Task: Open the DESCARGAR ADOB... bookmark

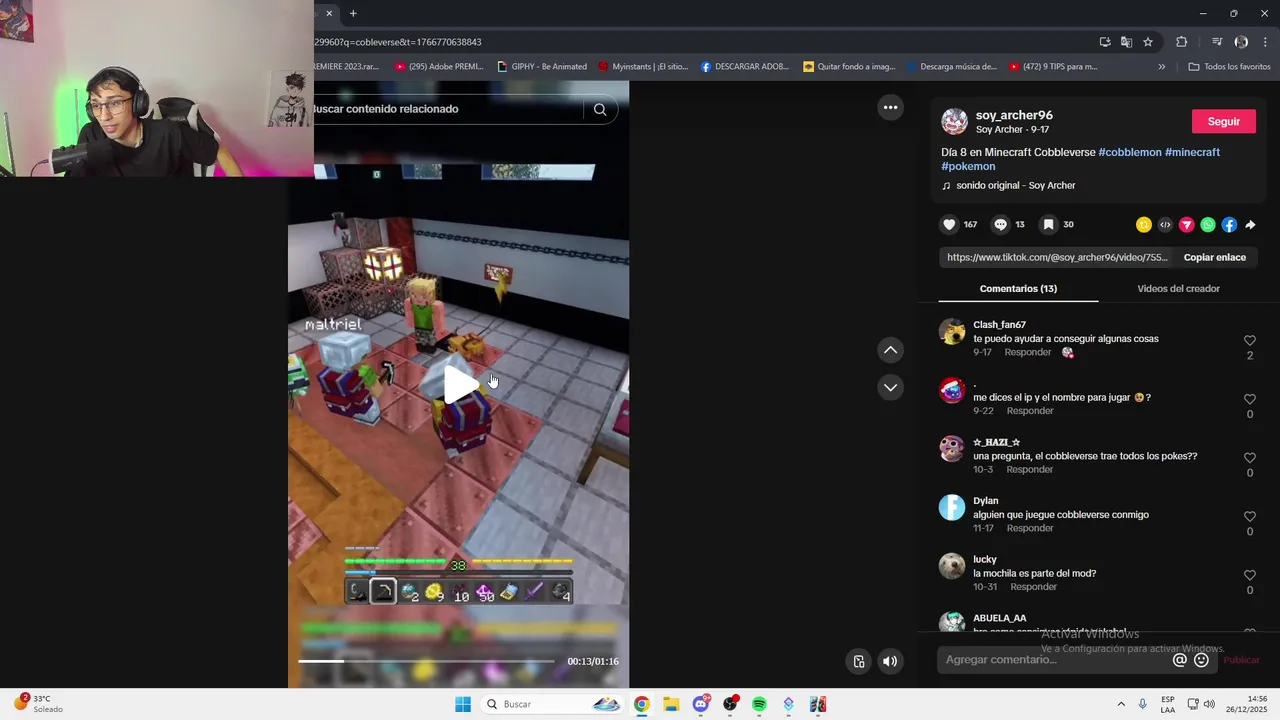Action: tap(744, 67)
